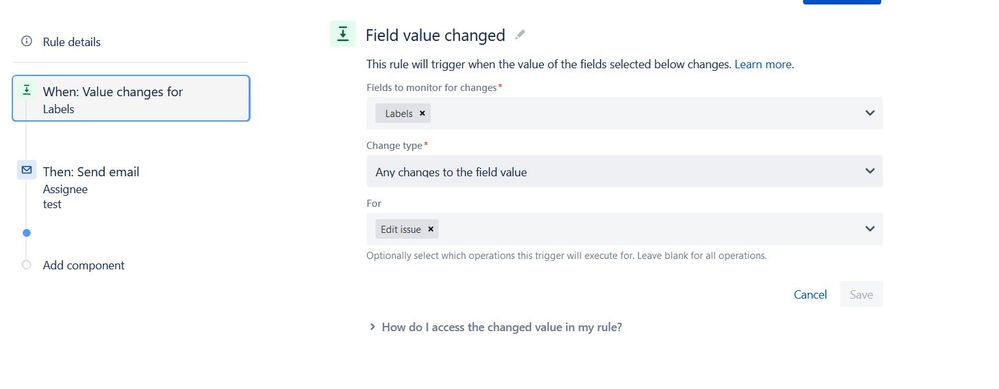
Task: Expand the For operations dropdown arrow
Action: (870, 229)
